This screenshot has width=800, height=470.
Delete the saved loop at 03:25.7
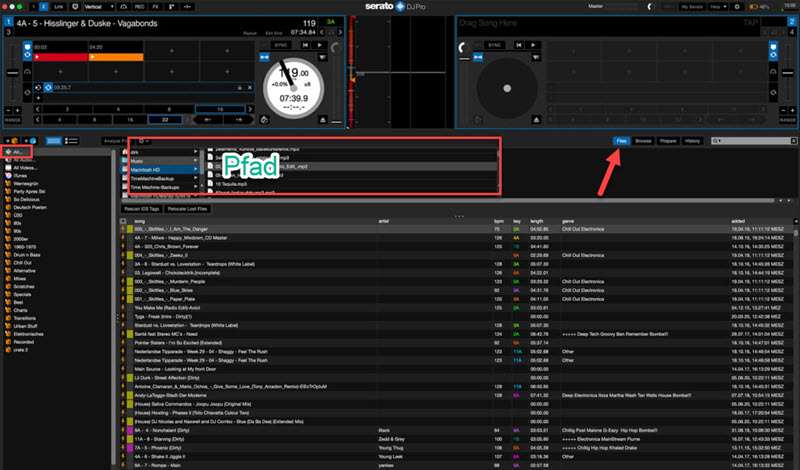click(249, 87)
